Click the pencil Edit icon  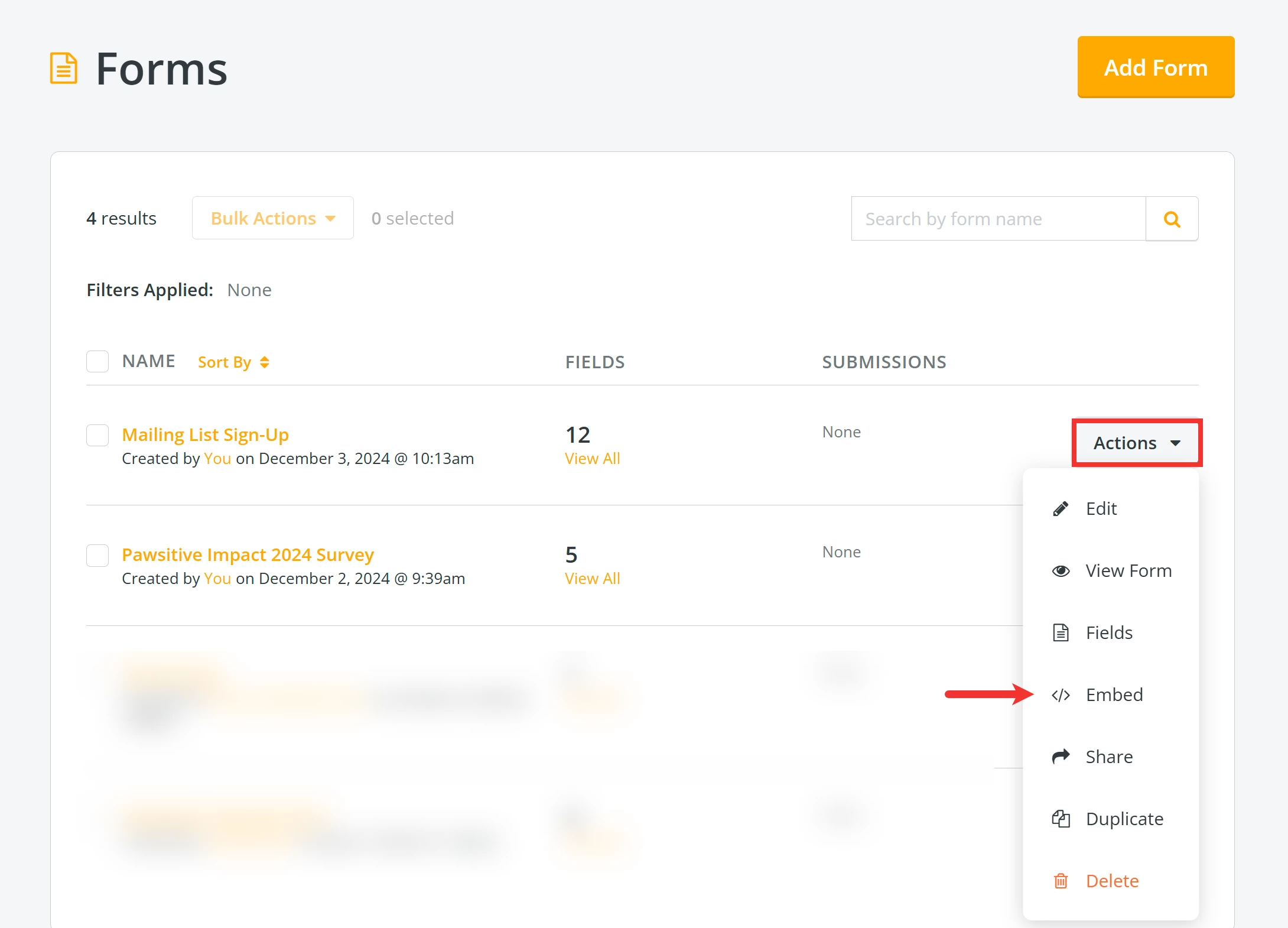(1061, 509)
